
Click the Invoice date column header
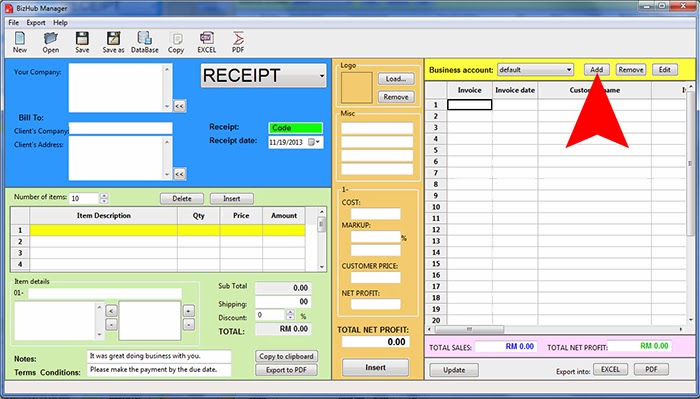point(515,90)
